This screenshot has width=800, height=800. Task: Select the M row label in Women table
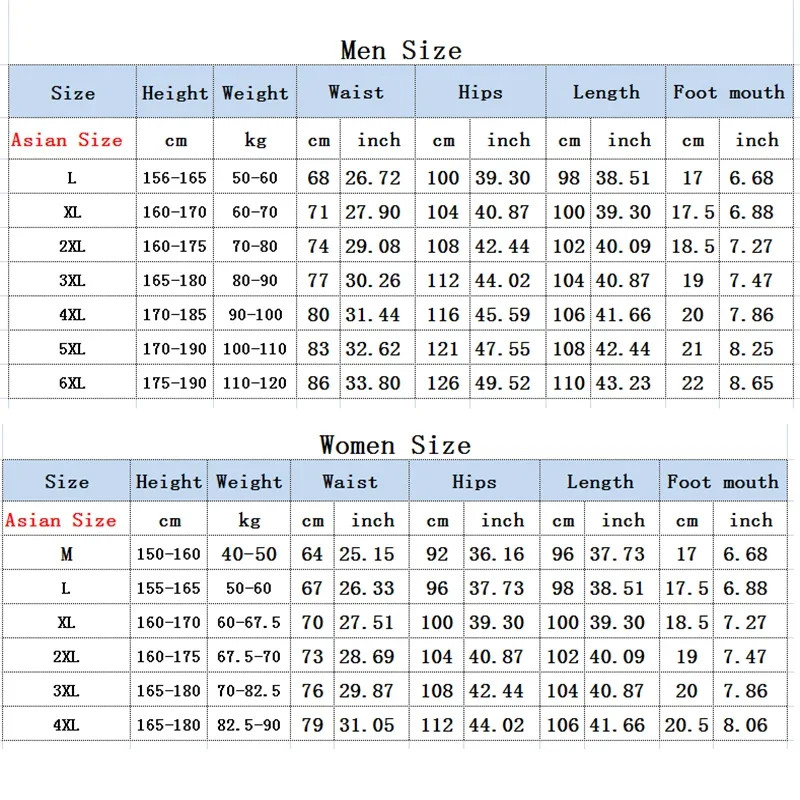pos(66,554)
